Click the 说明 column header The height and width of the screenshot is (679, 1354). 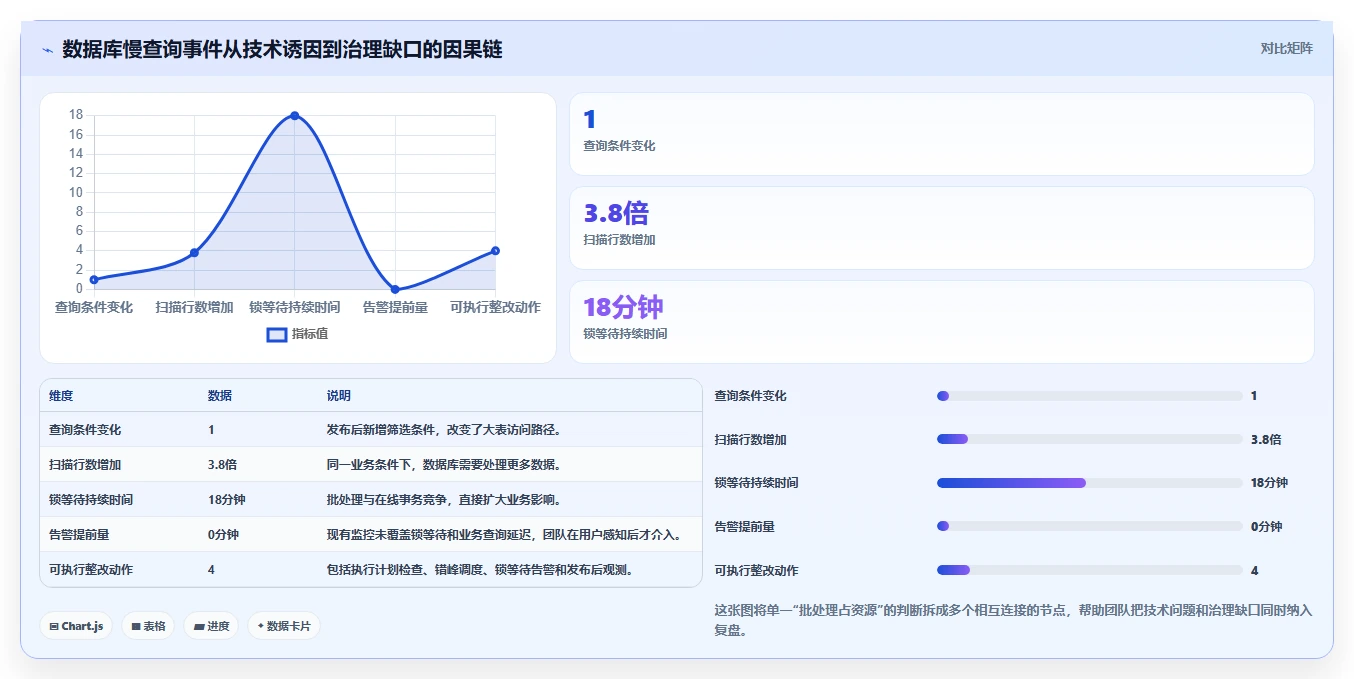tap(338, 396)
